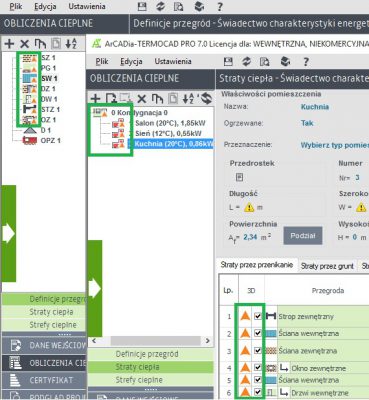369x400 pixels.
Task: Click the help question mark in inner toolbar
Action: click(x=305, y=62)
